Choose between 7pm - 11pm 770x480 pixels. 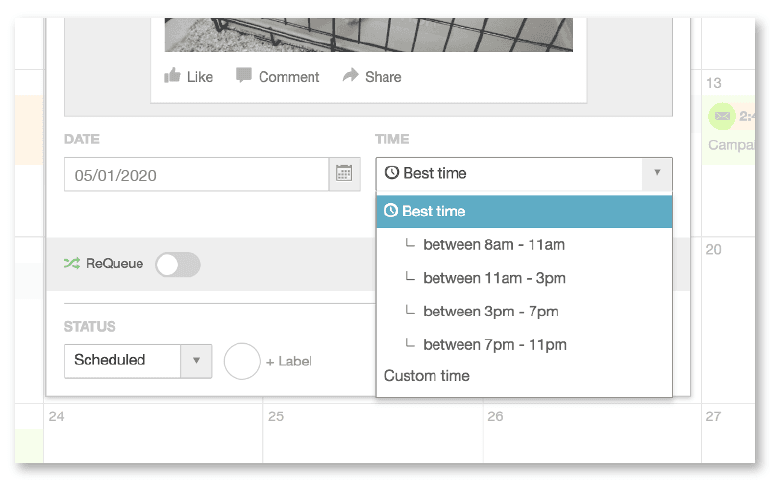pos(524,345)
